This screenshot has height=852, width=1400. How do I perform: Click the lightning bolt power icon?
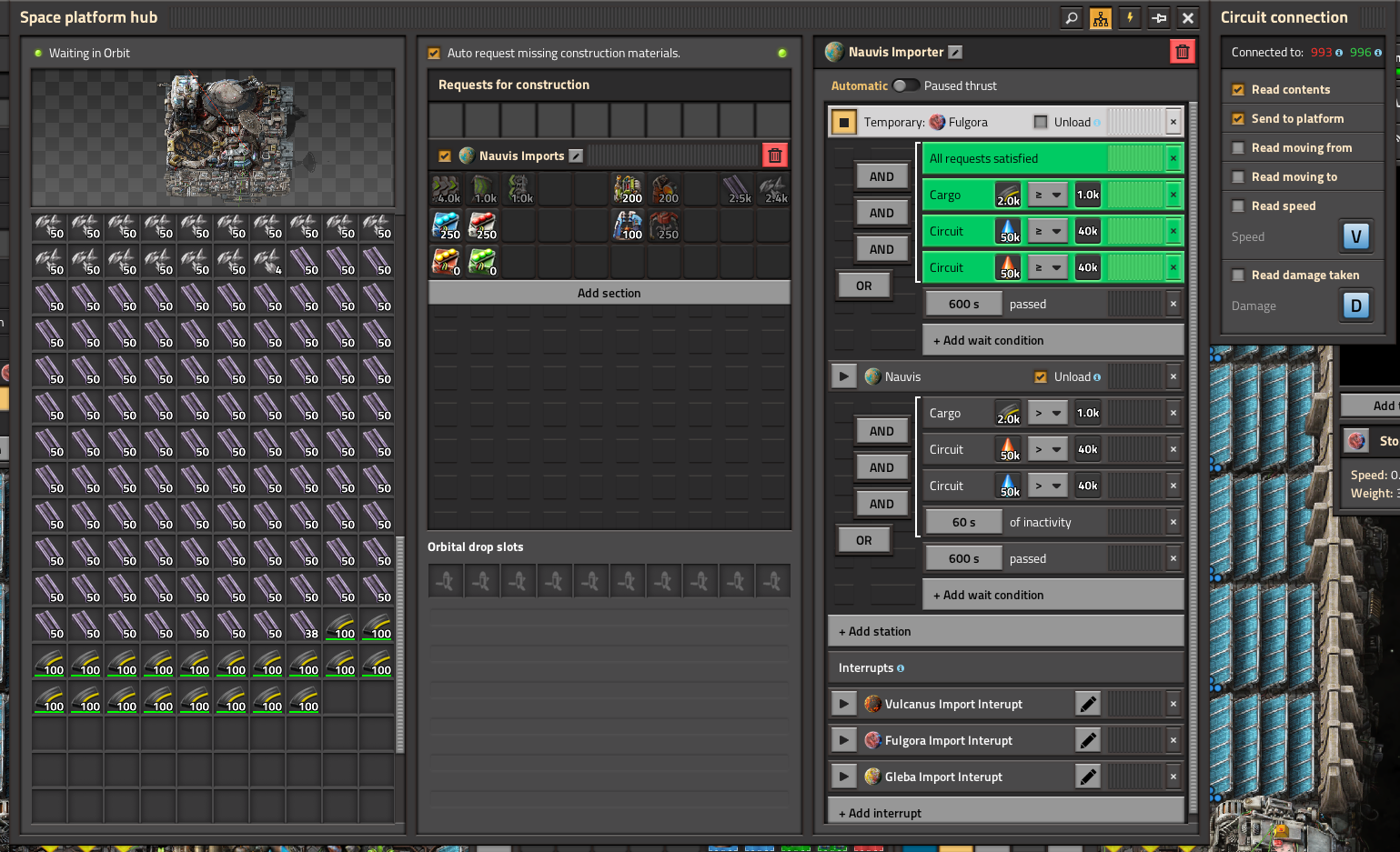1130,18
